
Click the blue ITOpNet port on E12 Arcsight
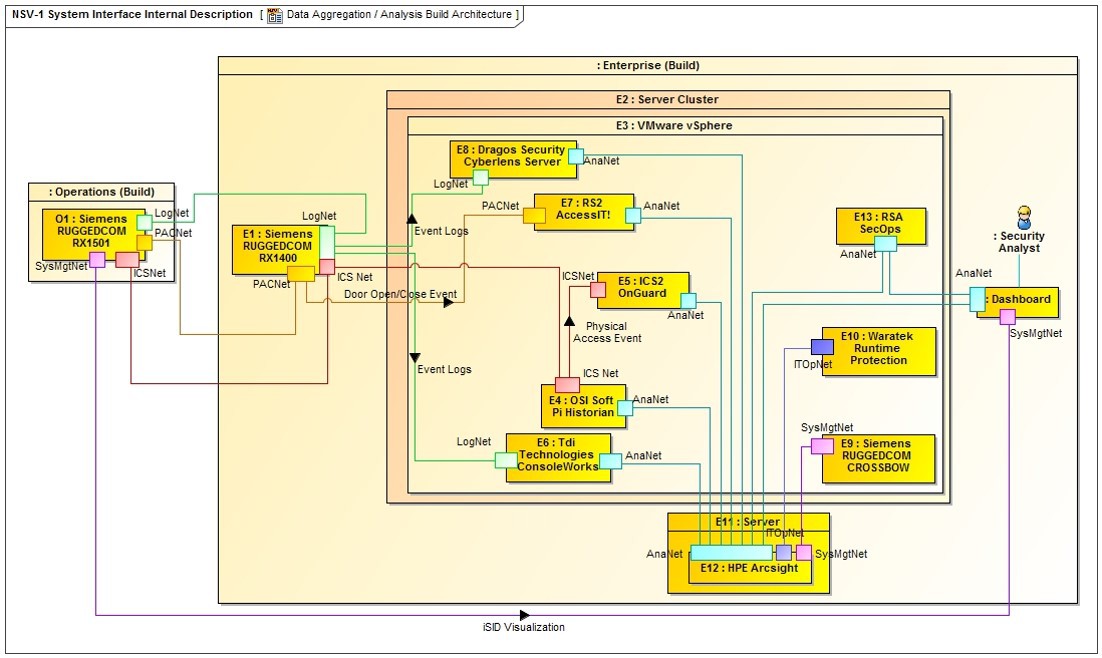click(784, 553)
